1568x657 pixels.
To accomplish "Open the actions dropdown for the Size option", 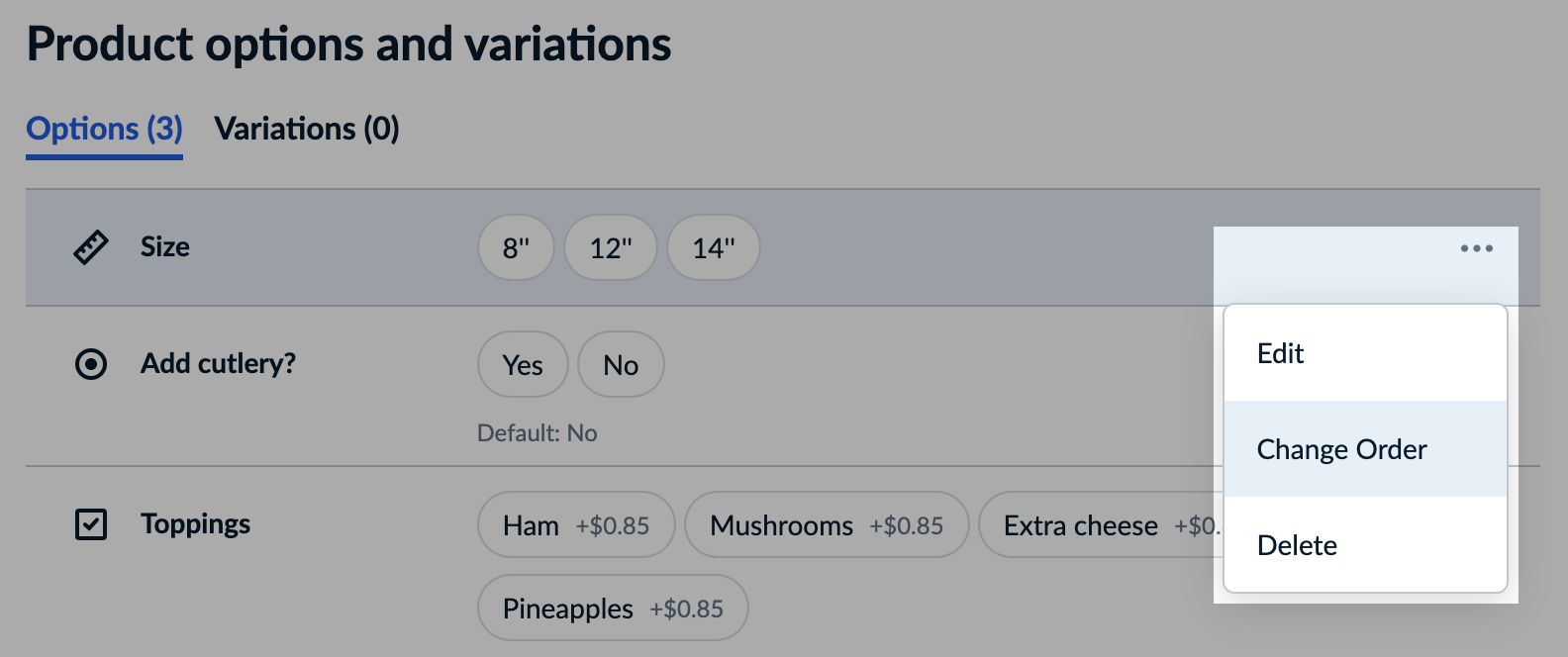I will click(x=1476, y=248).
